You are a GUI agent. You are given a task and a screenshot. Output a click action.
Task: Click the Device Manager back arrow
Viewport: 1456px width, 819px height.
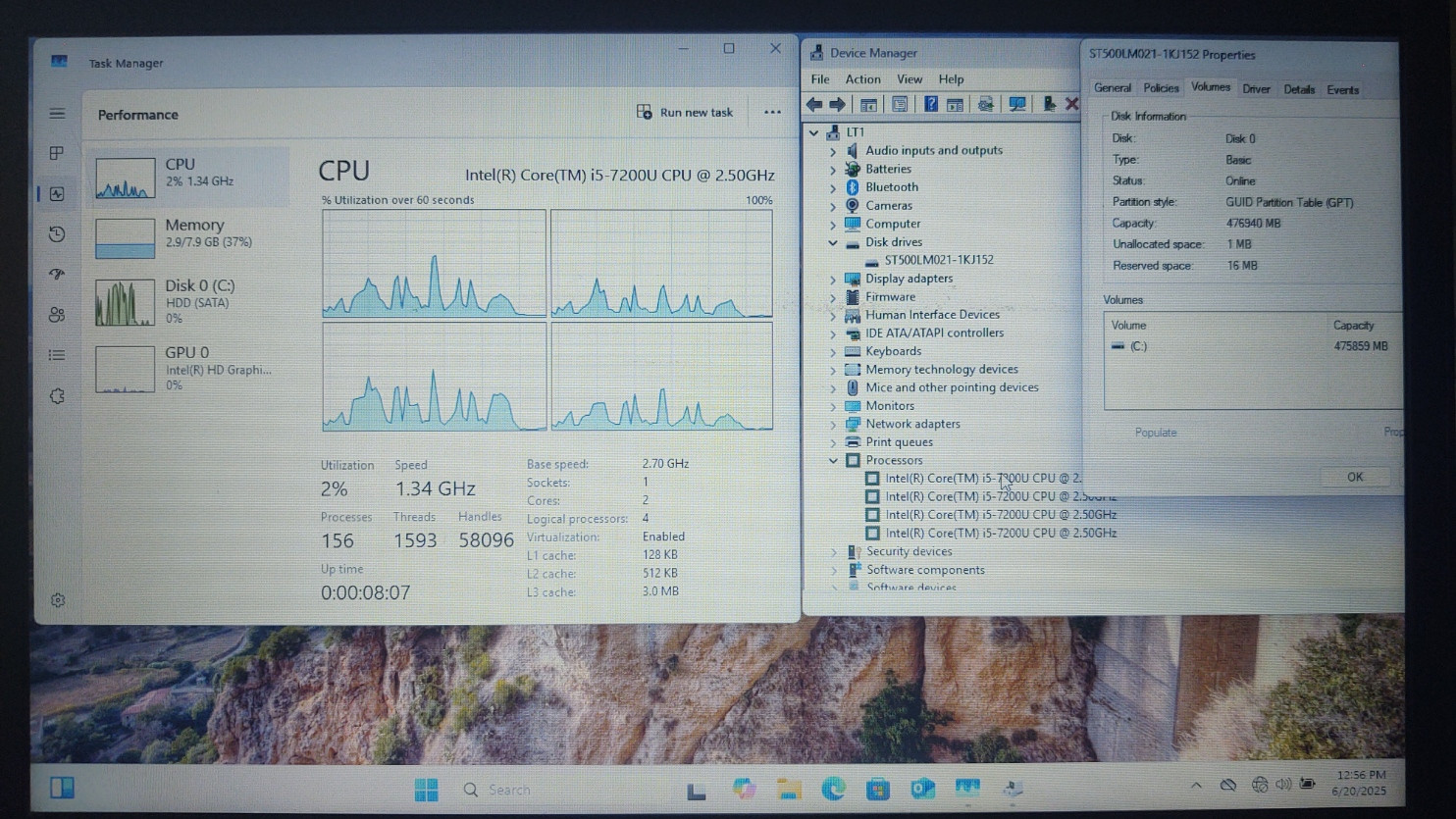tap(814, 104)
